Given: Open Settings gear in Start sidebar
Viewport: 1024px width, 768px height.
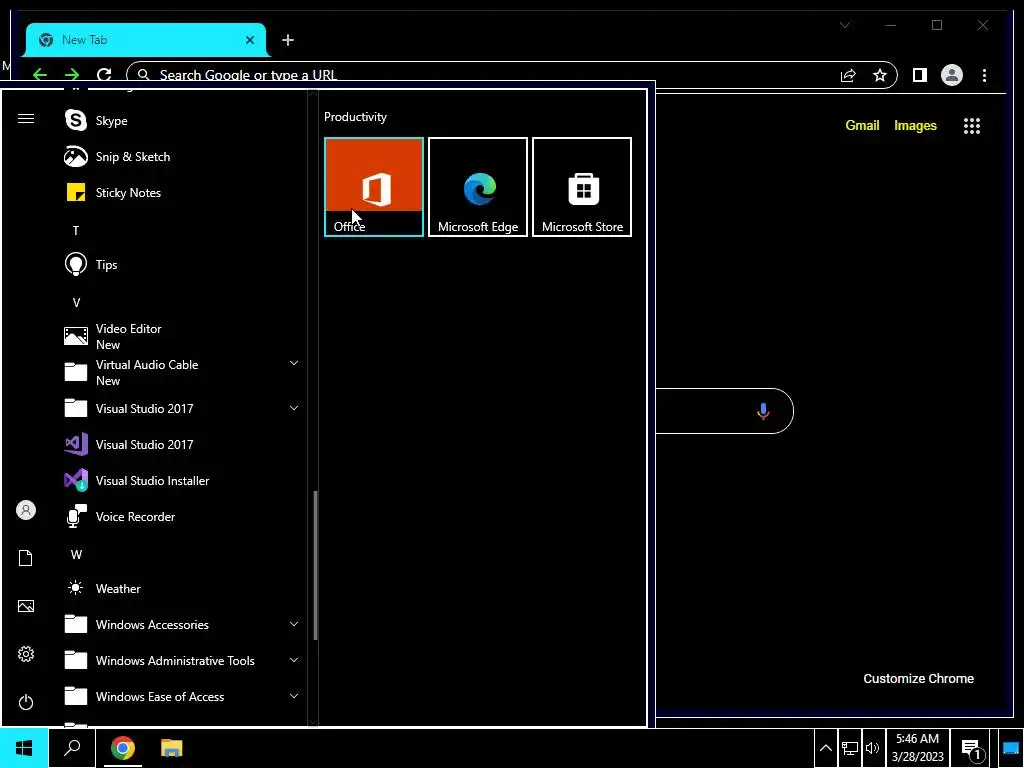Looking at the screenshot, I should [x=25, y=654].
